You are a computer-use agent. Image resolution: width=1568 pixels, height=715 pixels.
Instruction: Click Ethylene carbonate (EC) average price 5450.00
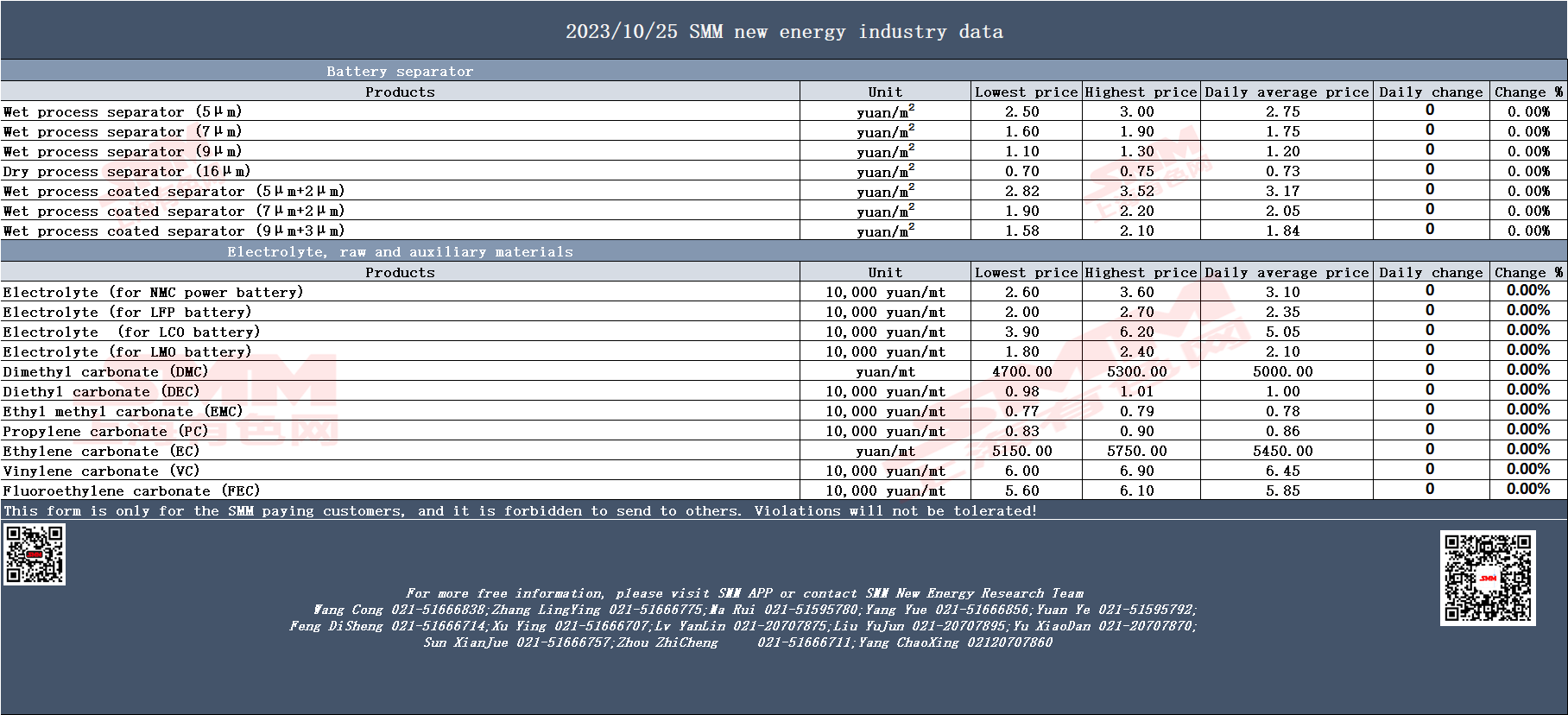1283,451
